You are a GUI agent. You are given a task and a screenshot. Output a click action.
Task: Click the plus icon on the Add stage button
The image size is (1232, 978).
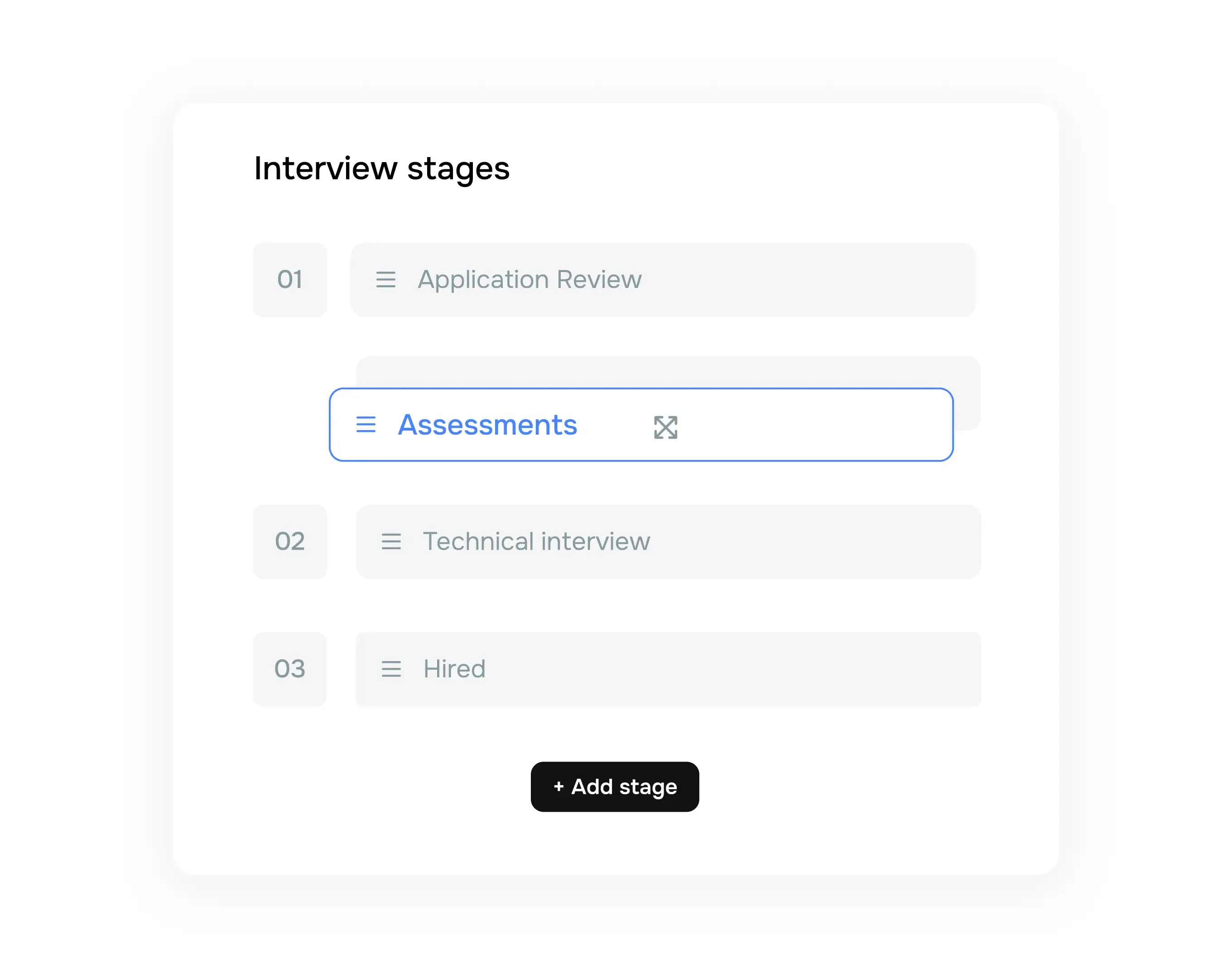click(558, 786)
